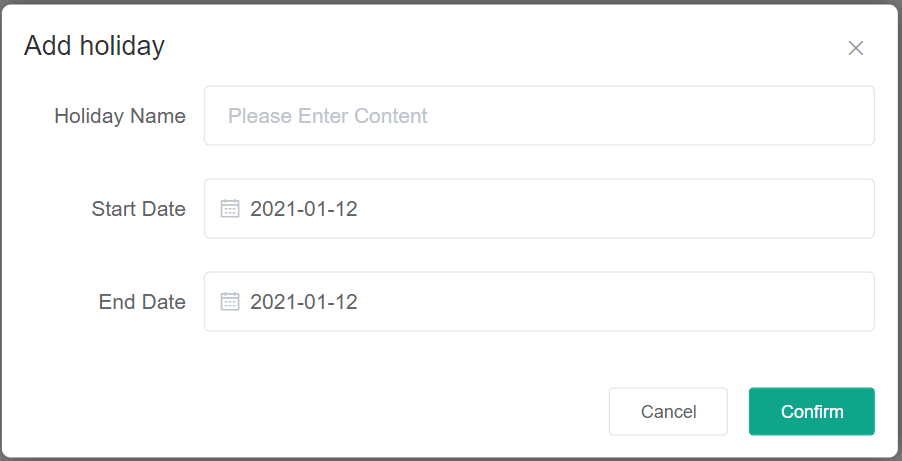Tap the calendar glyph beside Start Date
Image resolution: width=902 pixels, height=461 pixels.
(230, 209)
